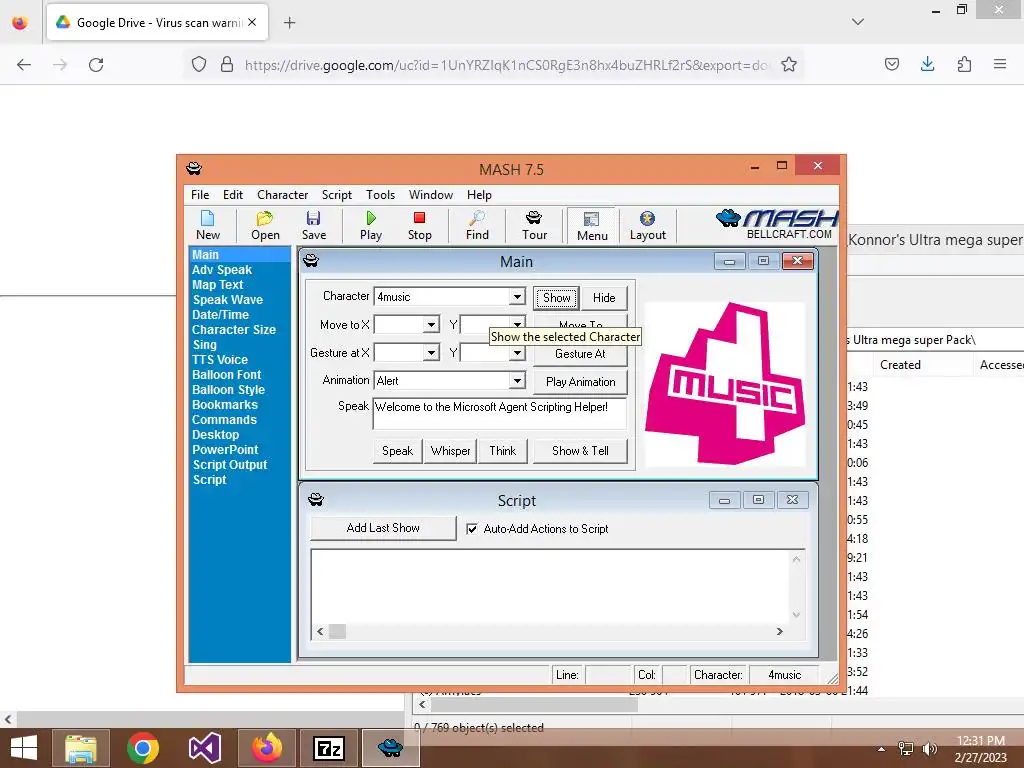Open the Tools menu
The image size is (1024, 768).
coord(380,195)
